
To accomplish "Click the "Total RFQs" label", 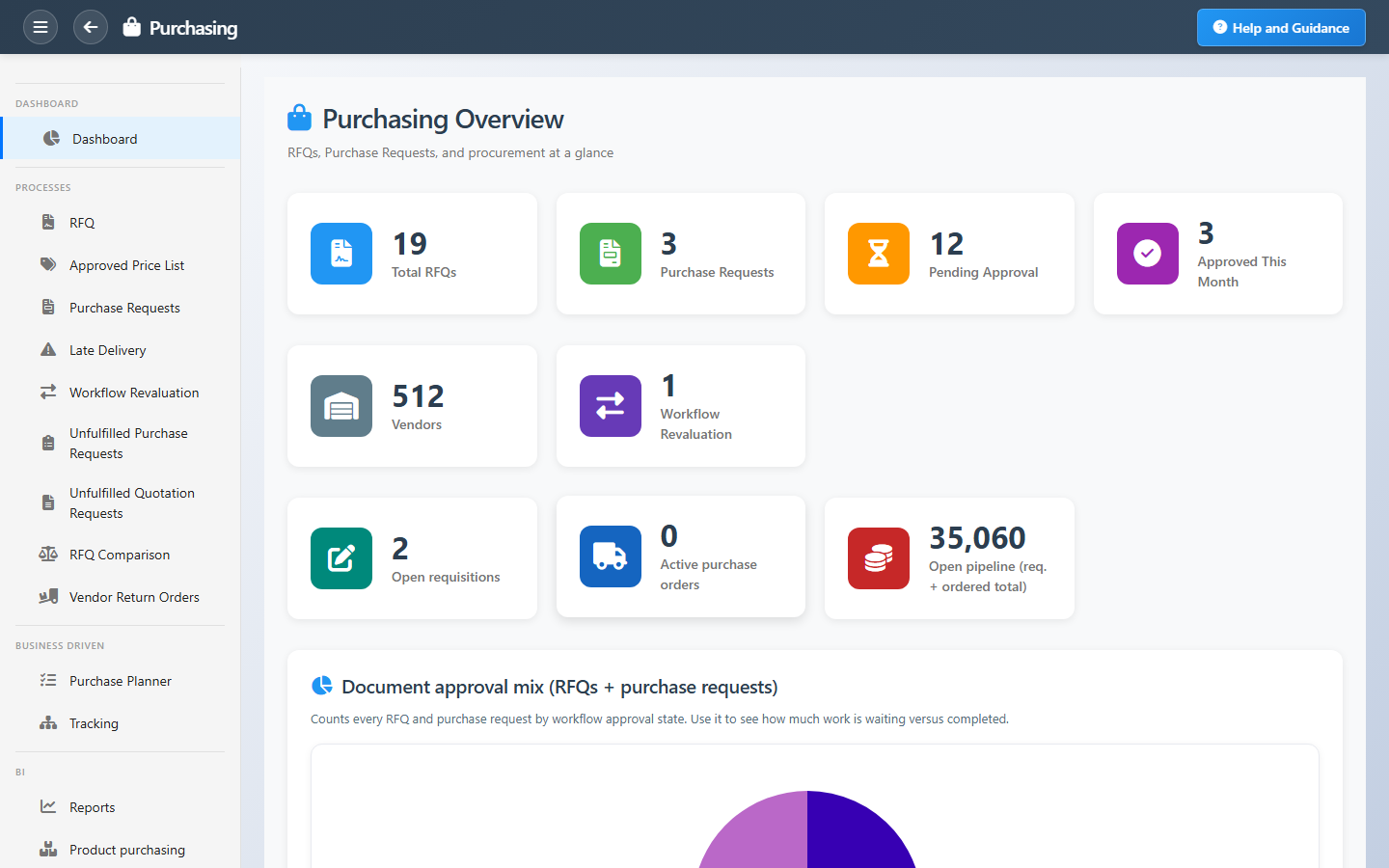I will coord(424,272).
